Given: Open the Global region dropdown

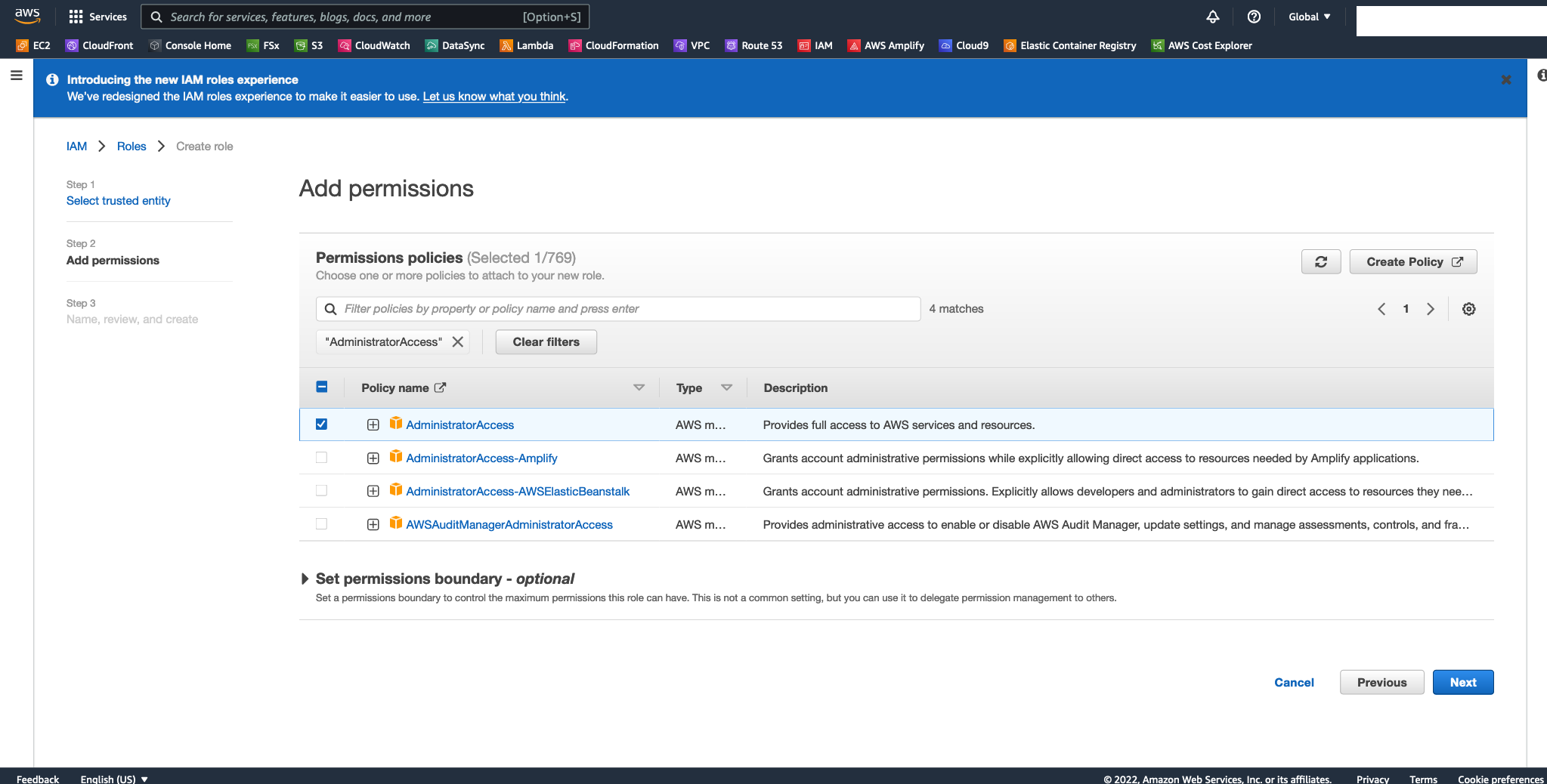Looking at the screenshot, I should pyautogui.click(x=1310, y=17).
